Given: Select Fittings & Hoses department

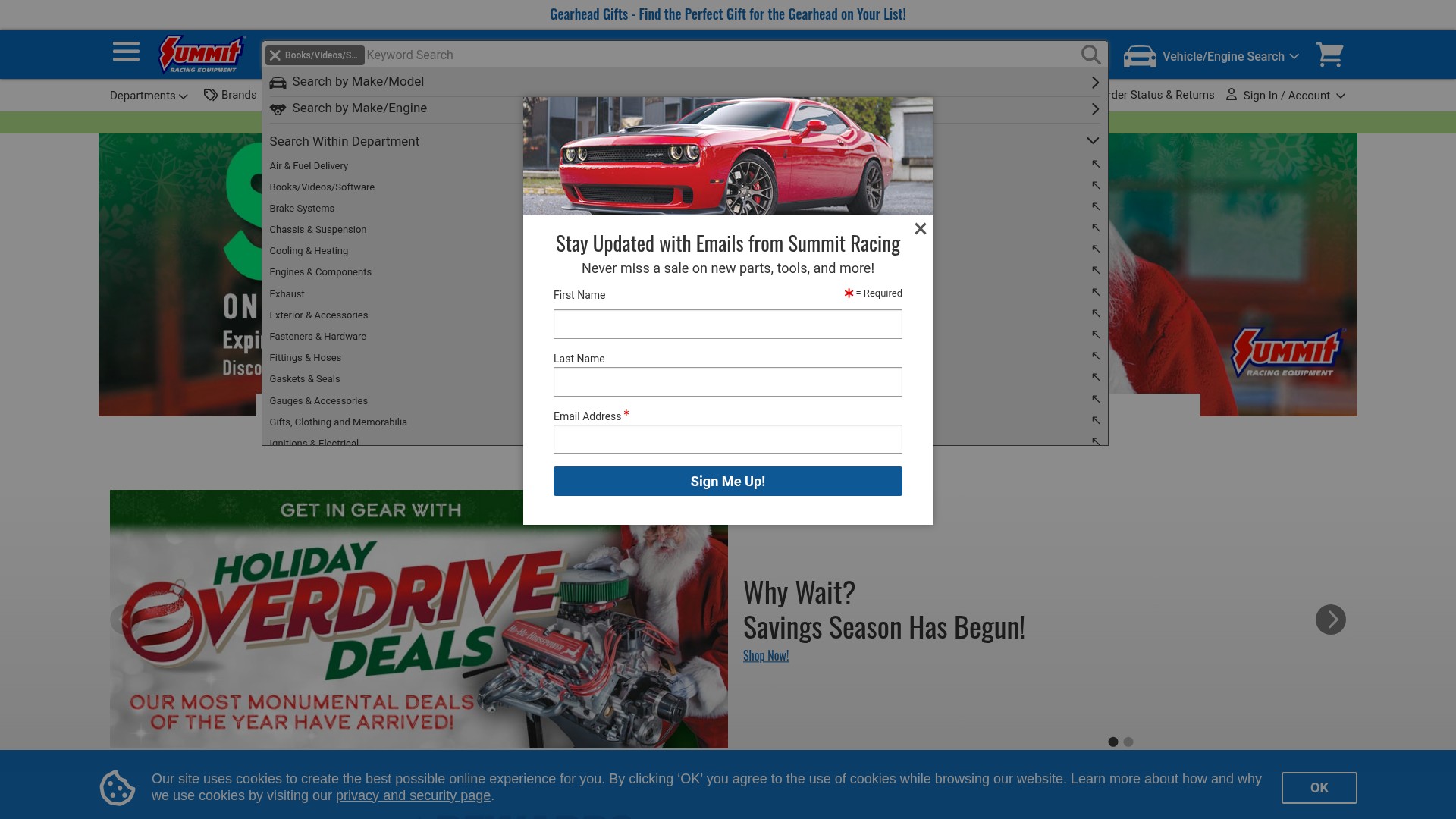Looking at the screenshot, I should 305,357.
